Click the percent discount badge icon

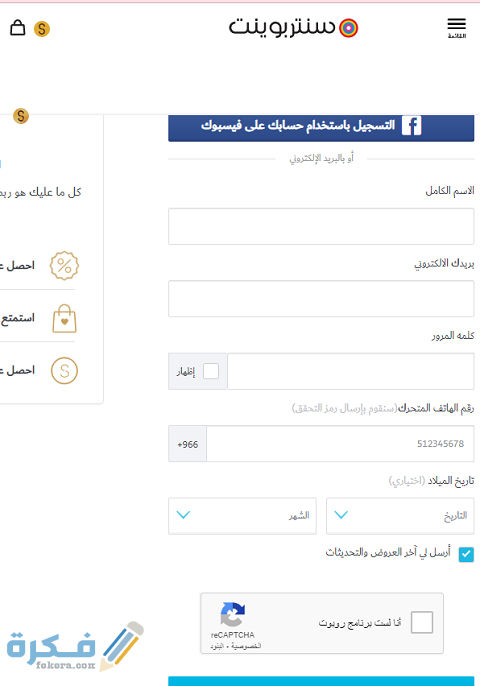[x=64, y=266]
